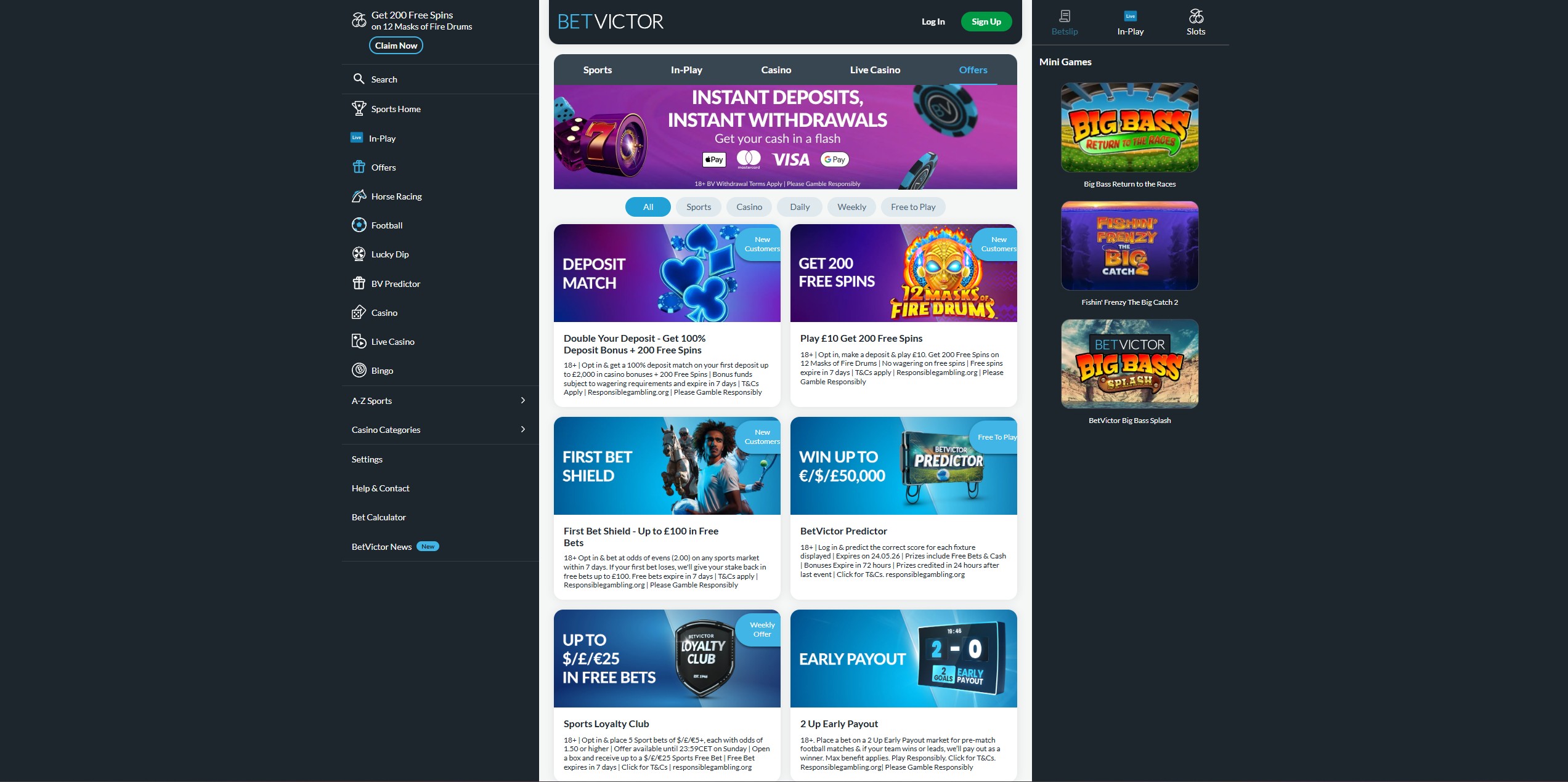
Task: Open Sports Home from the sidebar
Action: [396, 108]
